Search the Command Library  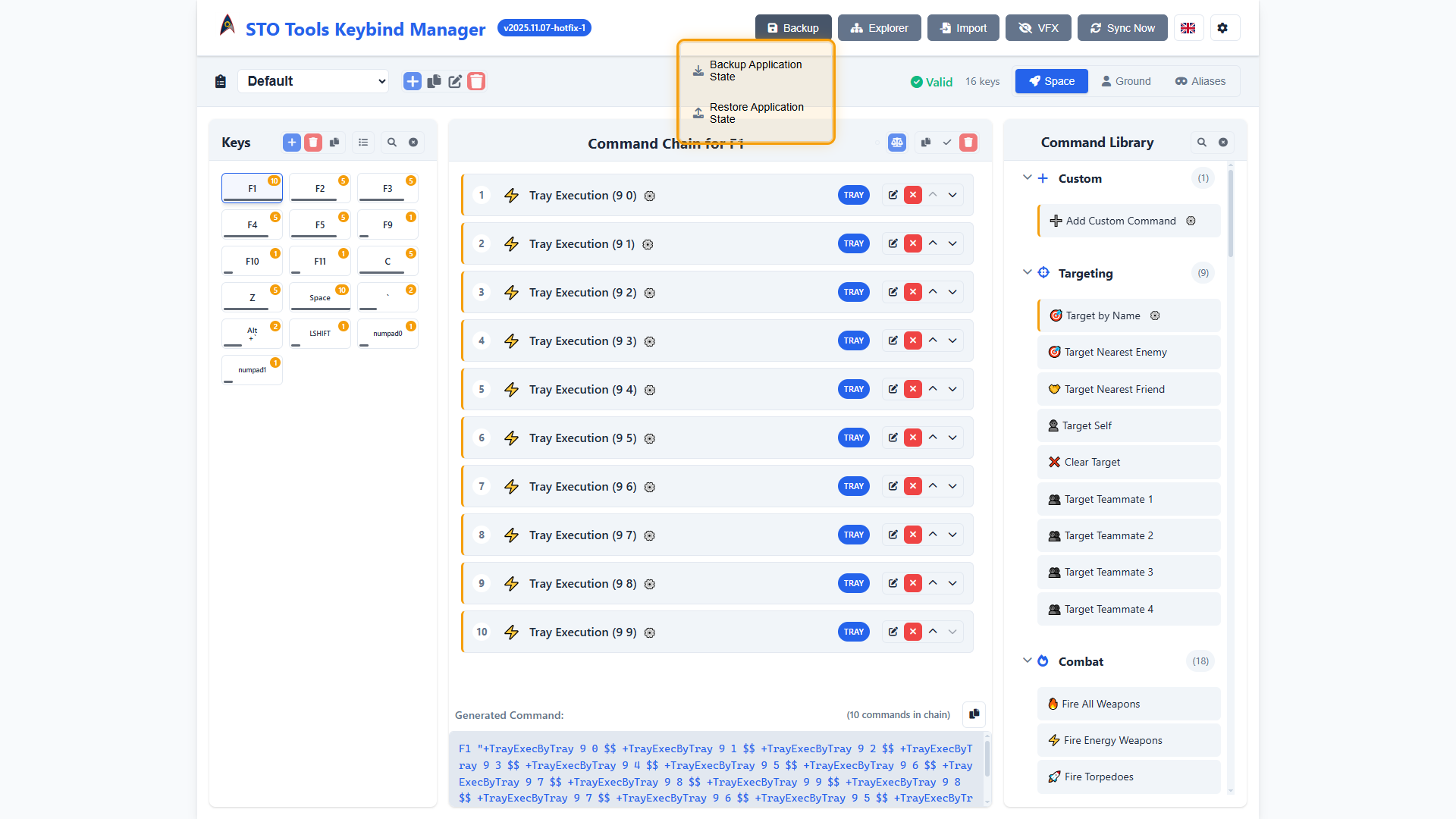[x=1201, y=143]
